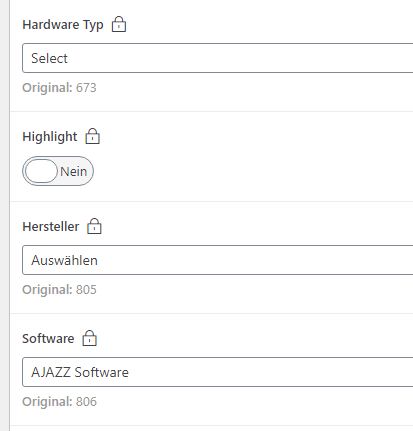Click the lock icon next to Highlight
This screenshot has height=431, width=413.
point(92,136)
